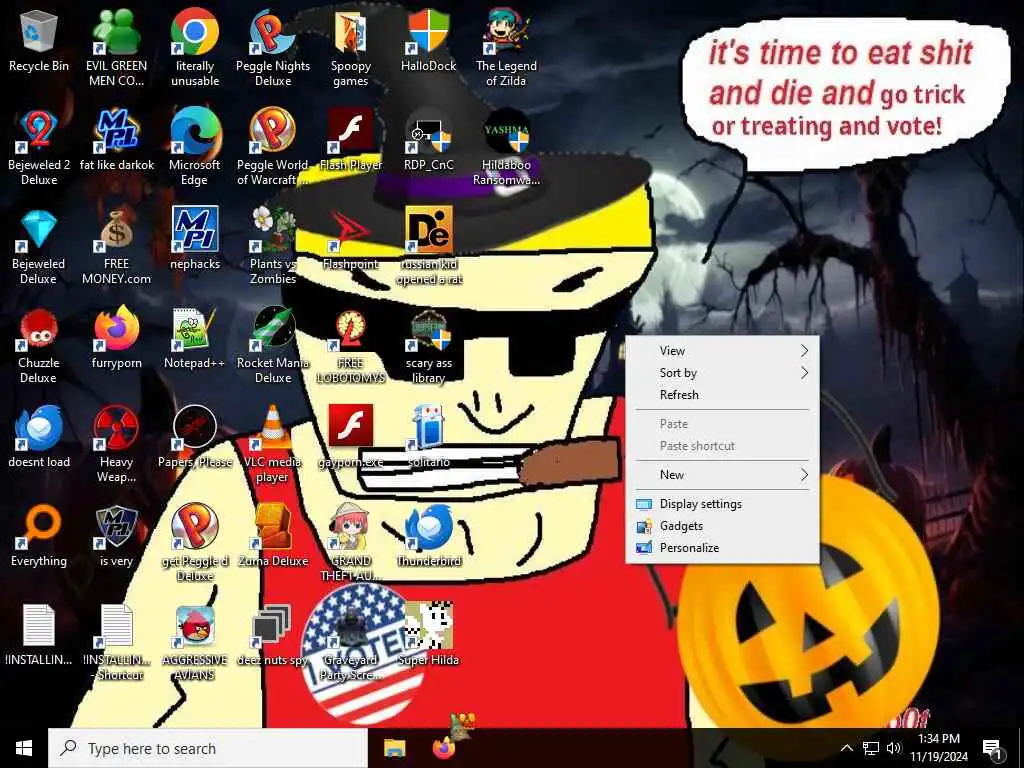Image resolution: width=1024 pixels, height=768 pixels.
Task: Expand the New submenu in context menu
Action: (722, 475)
